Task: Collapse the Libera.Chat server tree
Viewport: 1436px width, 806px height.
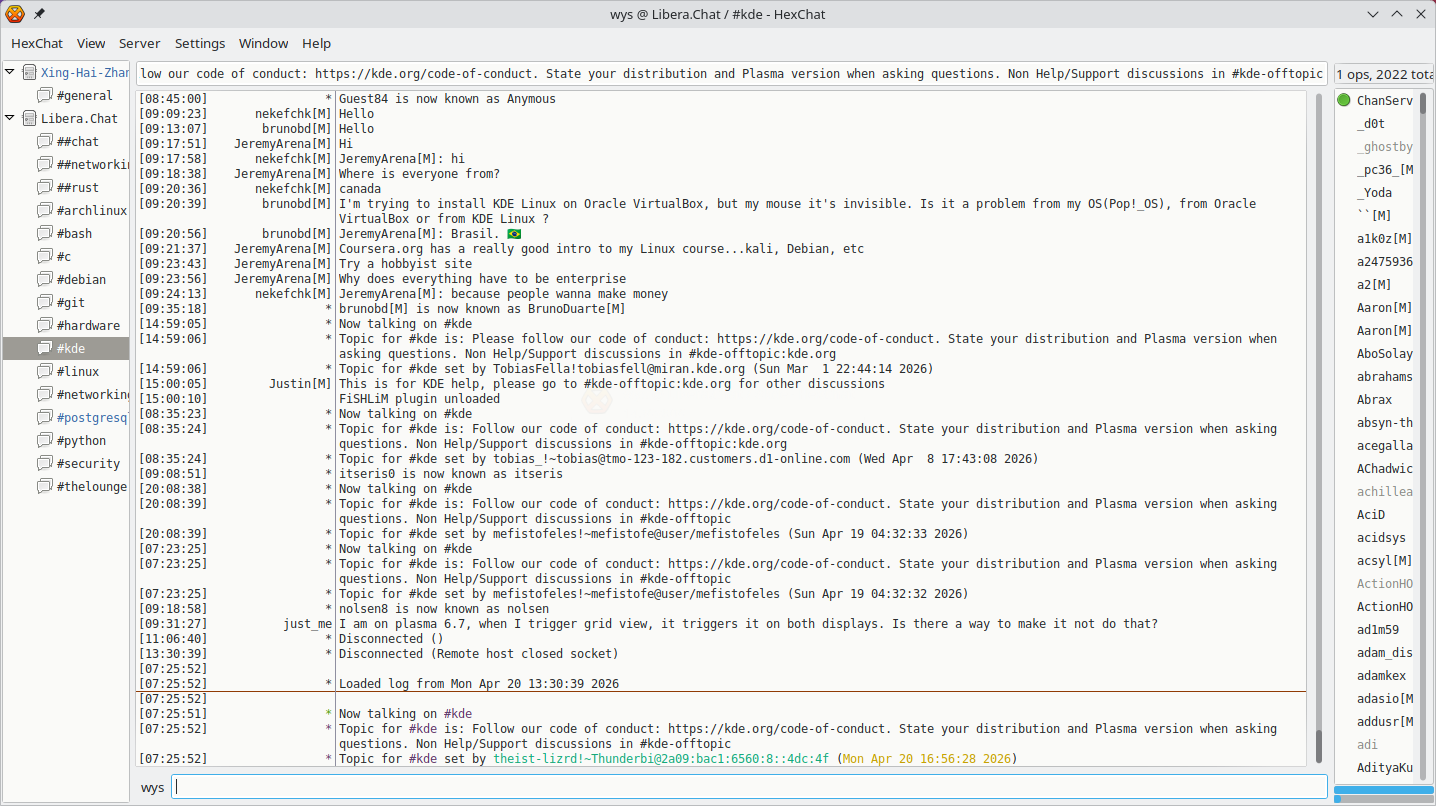Action: pos(10,118)
